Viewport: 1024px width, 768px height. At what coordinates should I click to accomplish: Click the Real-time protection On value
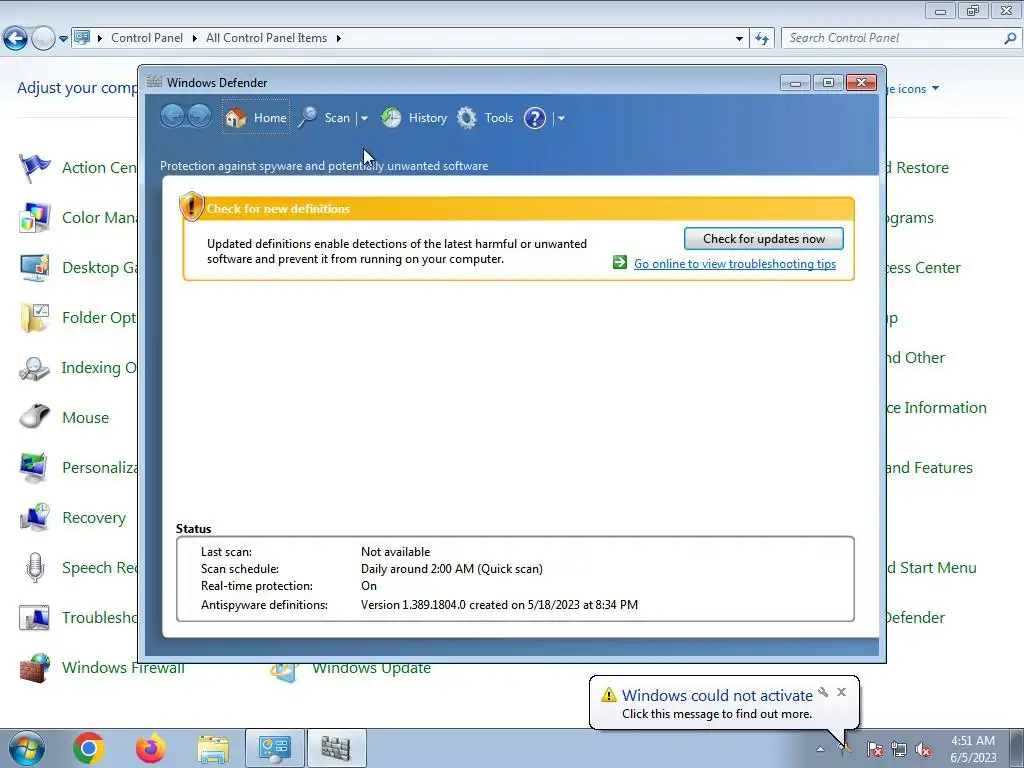pyautogui.click(x=368, y=586)
